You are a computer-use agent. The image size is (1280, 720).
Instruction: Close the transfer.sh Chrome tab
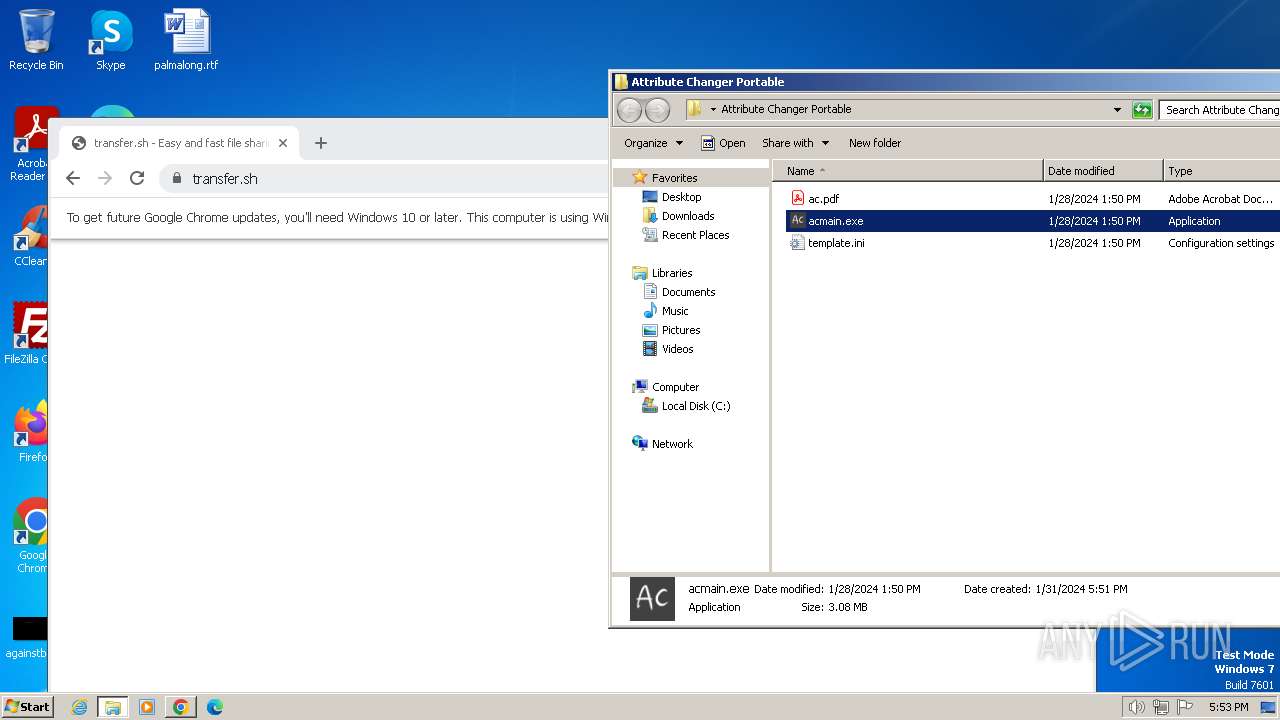(283, 143)
